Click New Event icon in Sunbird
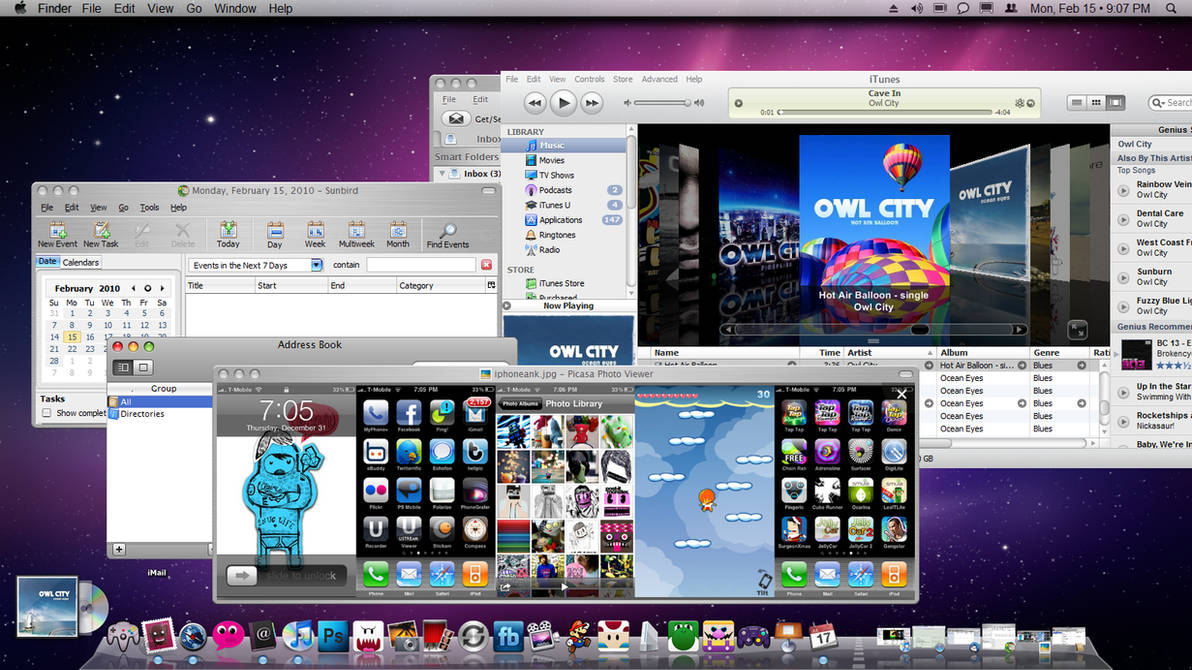The image size is (1192, 670). pyautogui.click(x=57, y=234)
